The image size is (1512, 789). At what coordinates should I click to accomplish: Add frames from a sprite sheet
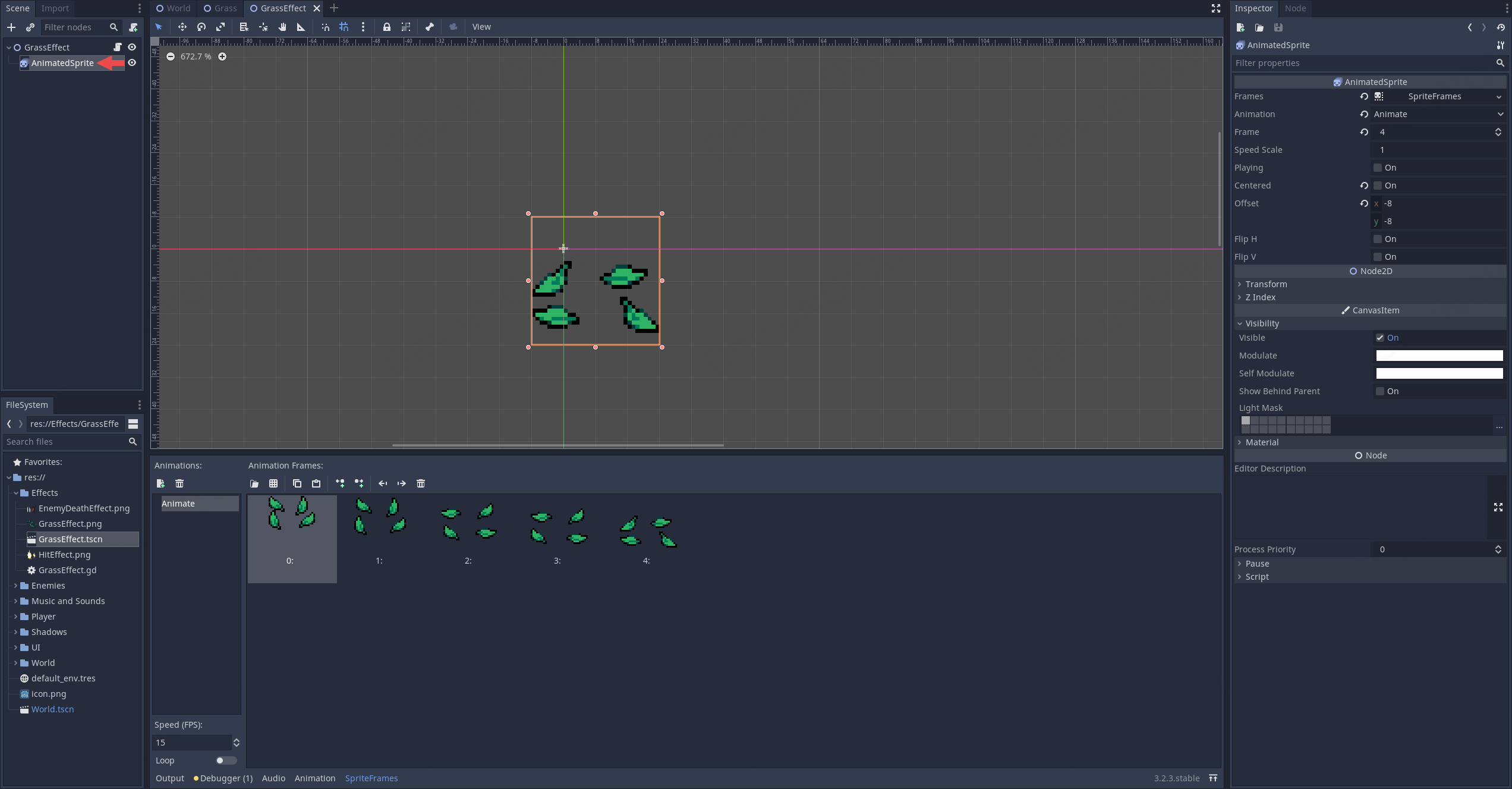(x=273, y=483)
